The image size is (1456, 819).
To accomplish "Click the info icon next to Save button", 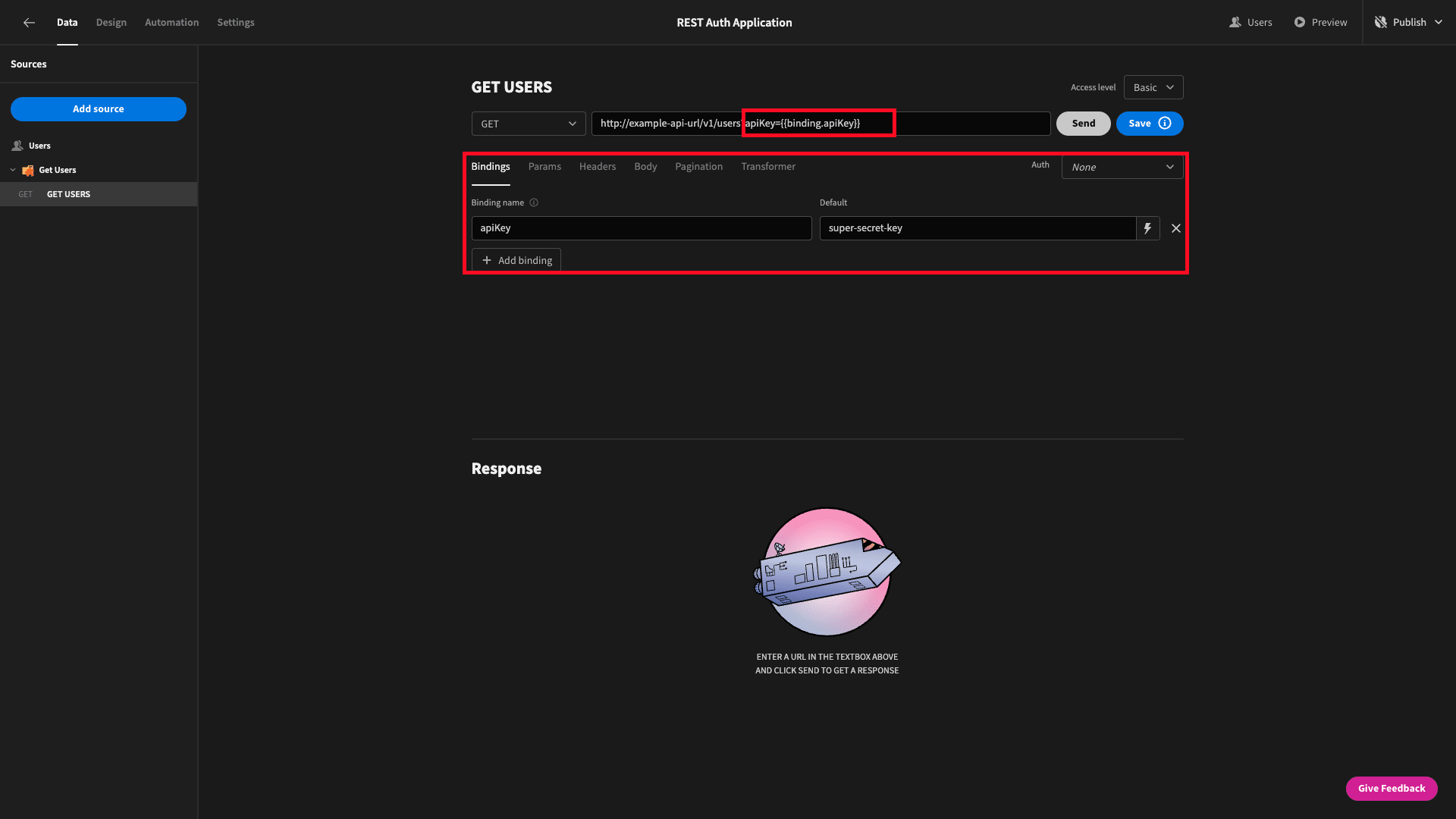I will pos(1165,123).
